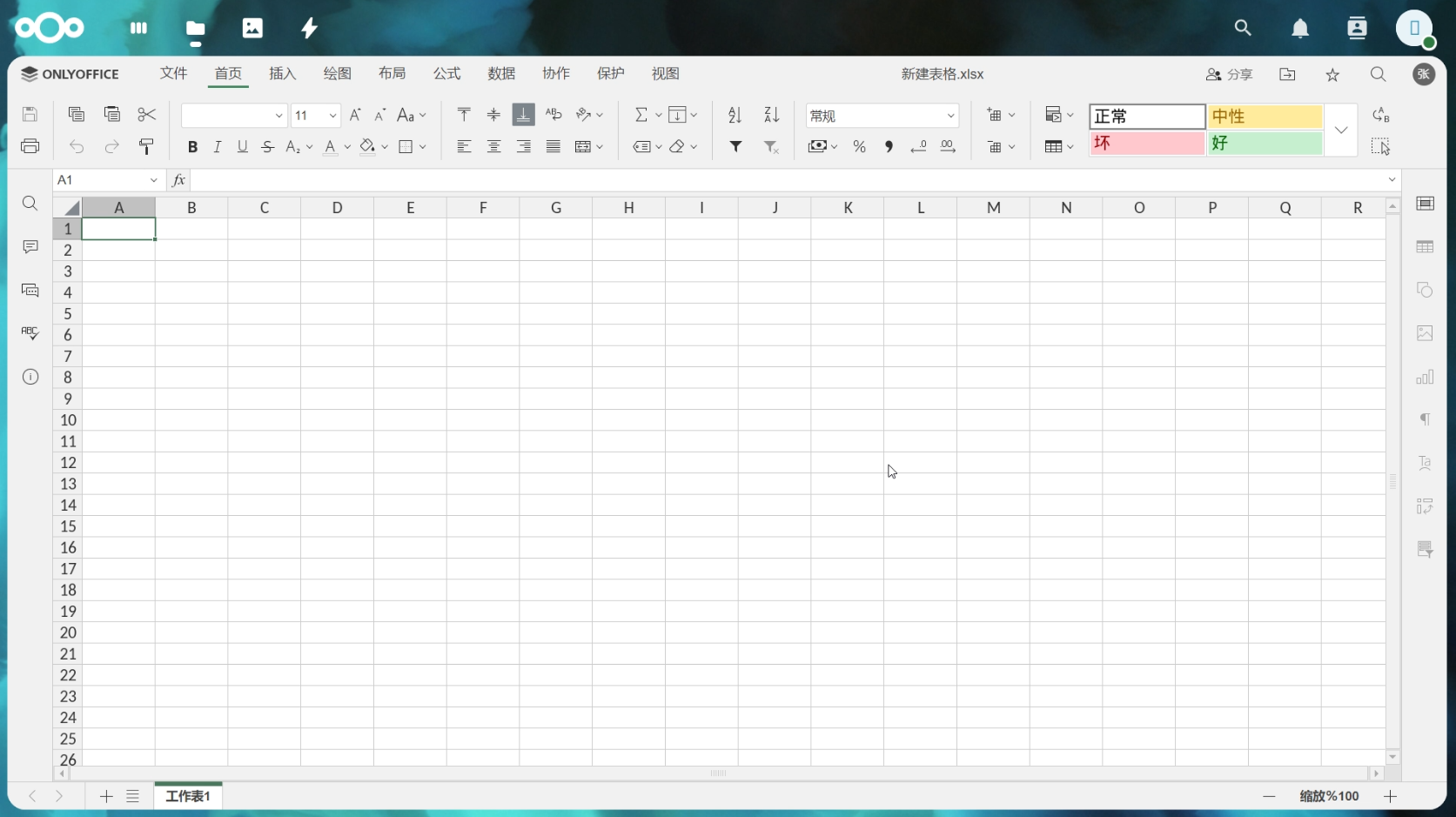Toggle center horizontal alignment
The image size is (1456, 817).
coord(493,146)
